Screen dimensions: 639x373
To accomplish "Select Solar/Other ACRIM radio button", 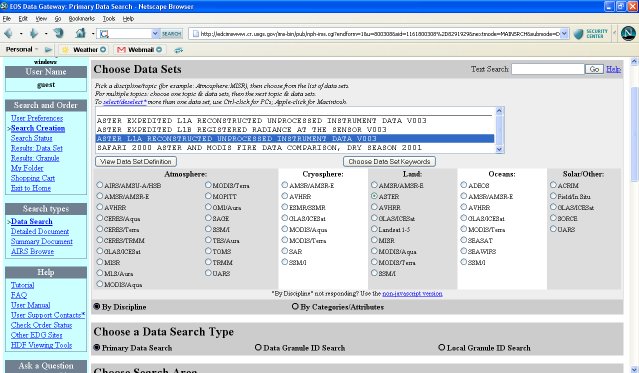I will click(553, 185).
